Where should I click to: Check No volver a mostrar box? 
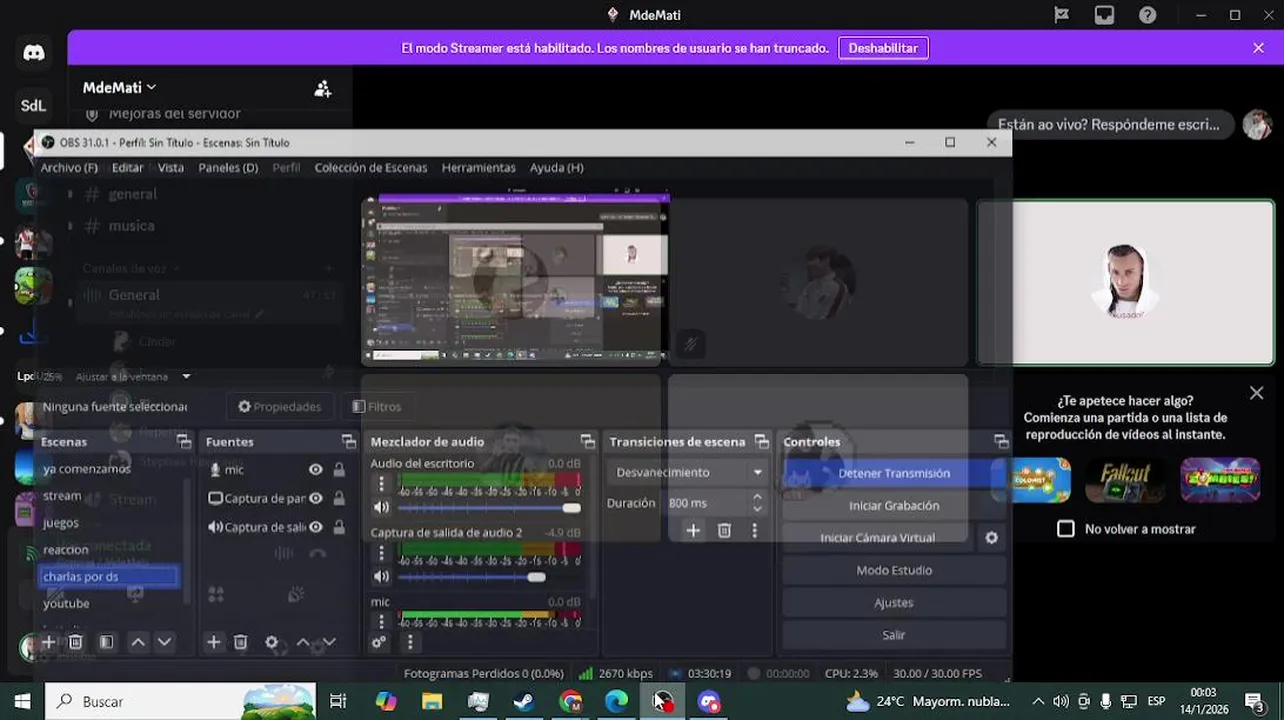[x=1066, y=528]
